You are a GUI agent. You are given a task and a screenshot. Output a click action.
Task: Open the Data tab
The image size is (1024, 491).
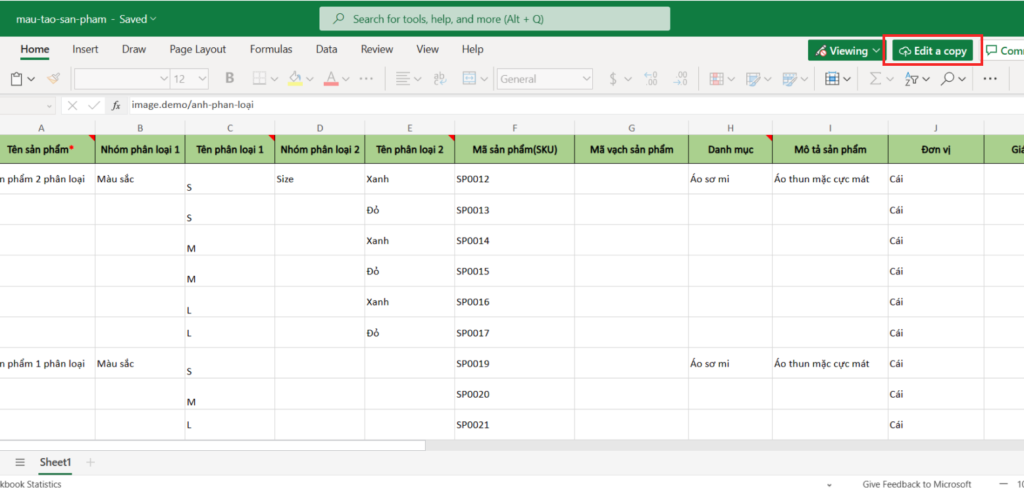[327, 50]
